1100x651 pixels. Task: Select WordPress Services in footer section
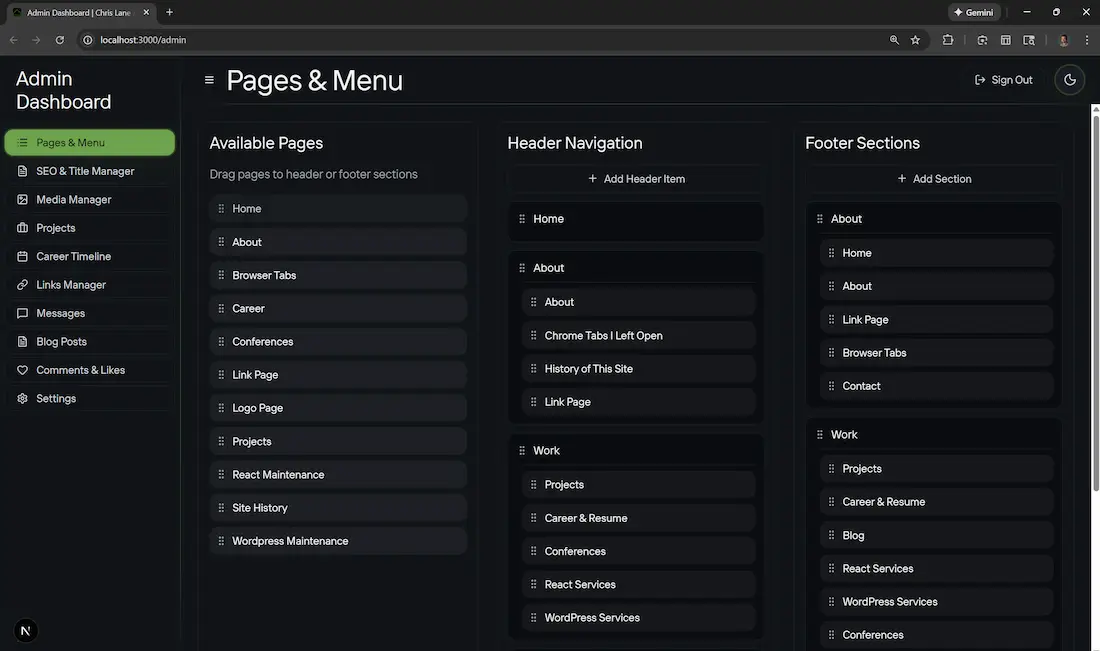(x=937, y=602)
